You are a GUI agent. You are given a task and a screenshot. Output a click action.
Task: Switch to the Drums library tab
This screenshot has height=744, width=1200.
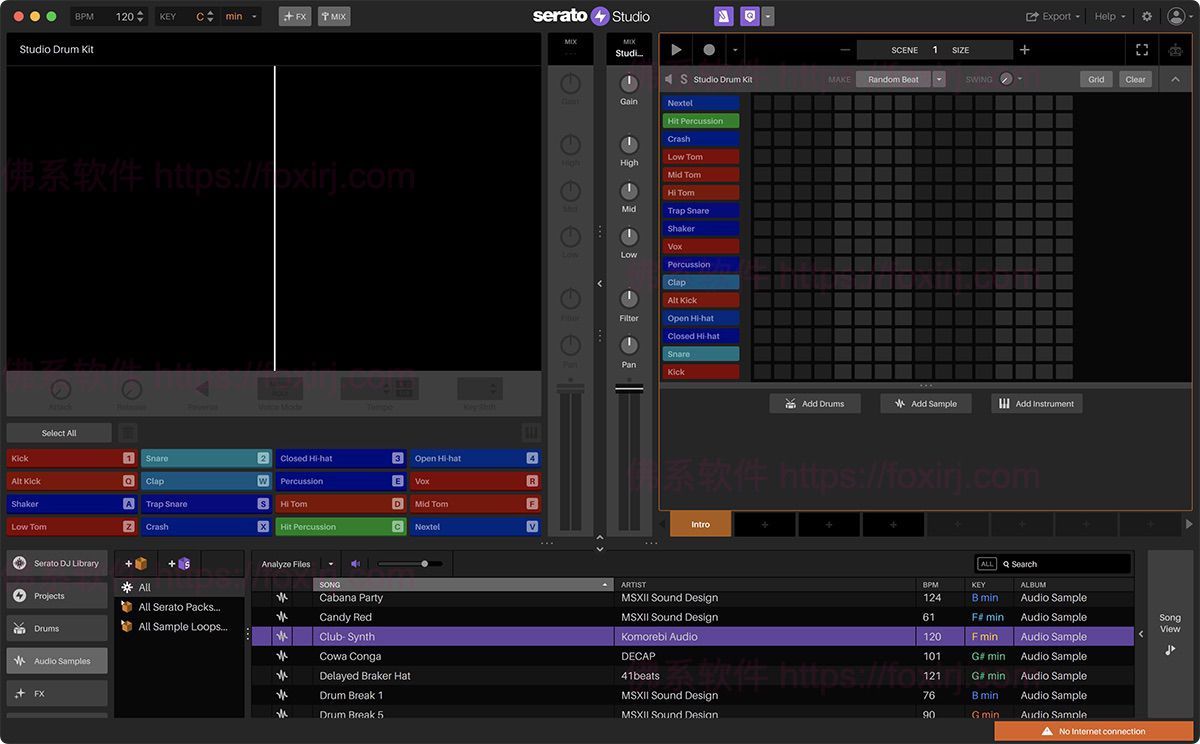coord(57,629)
